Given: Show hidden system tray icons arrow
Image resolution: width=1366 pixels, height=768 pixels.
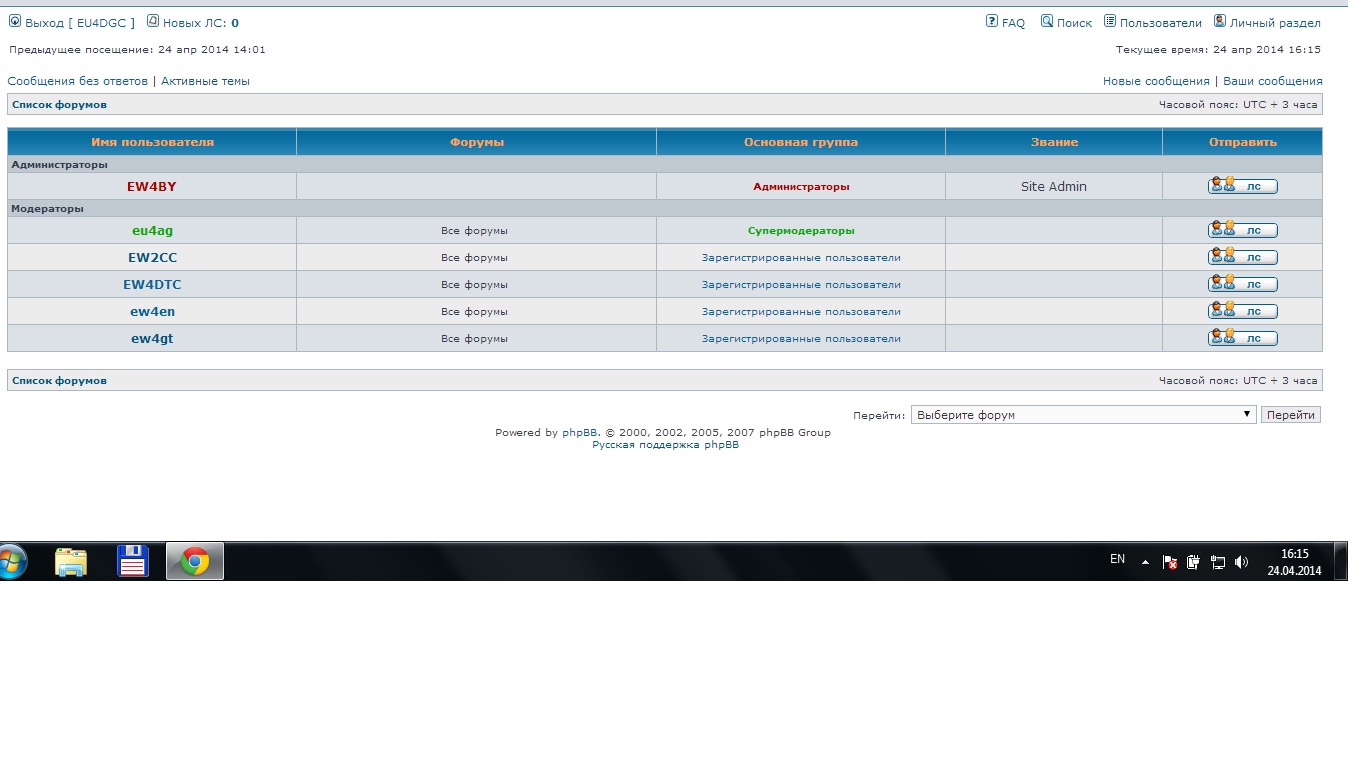Looking at the screenshot, I should pos(1145,562).
